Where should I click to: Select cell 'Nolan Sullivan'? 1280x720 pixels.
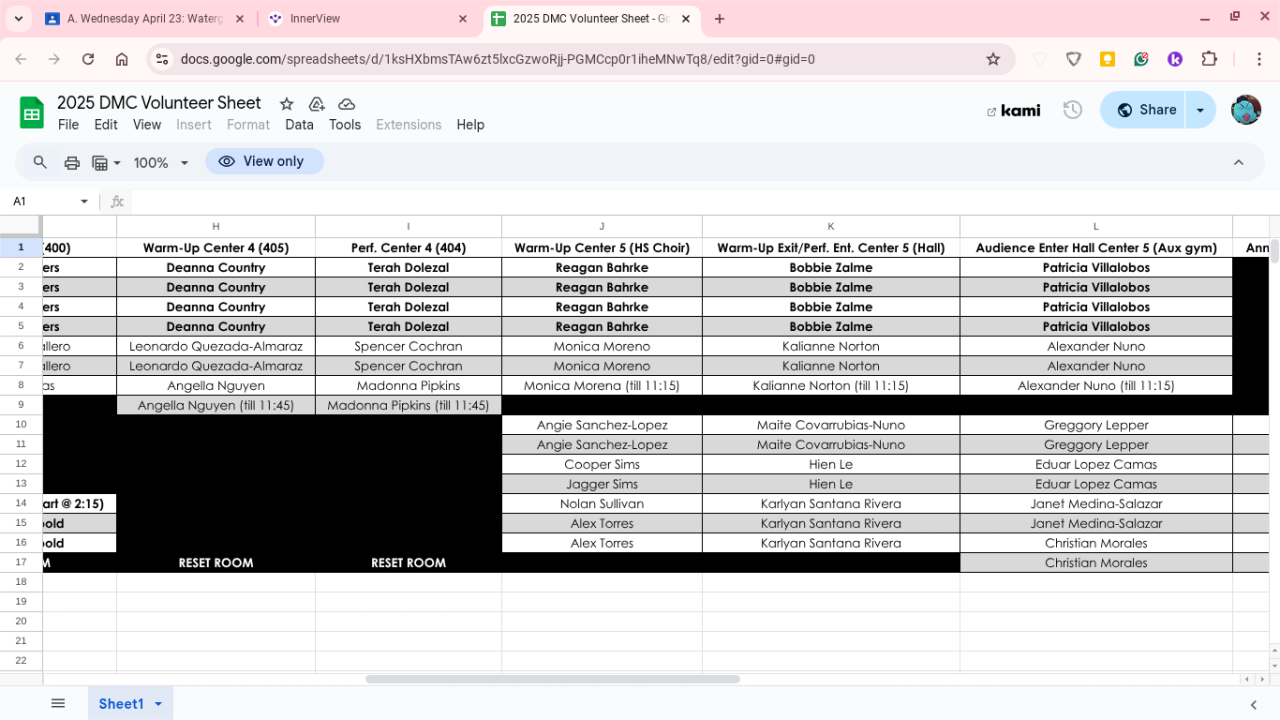click(602, 504)
